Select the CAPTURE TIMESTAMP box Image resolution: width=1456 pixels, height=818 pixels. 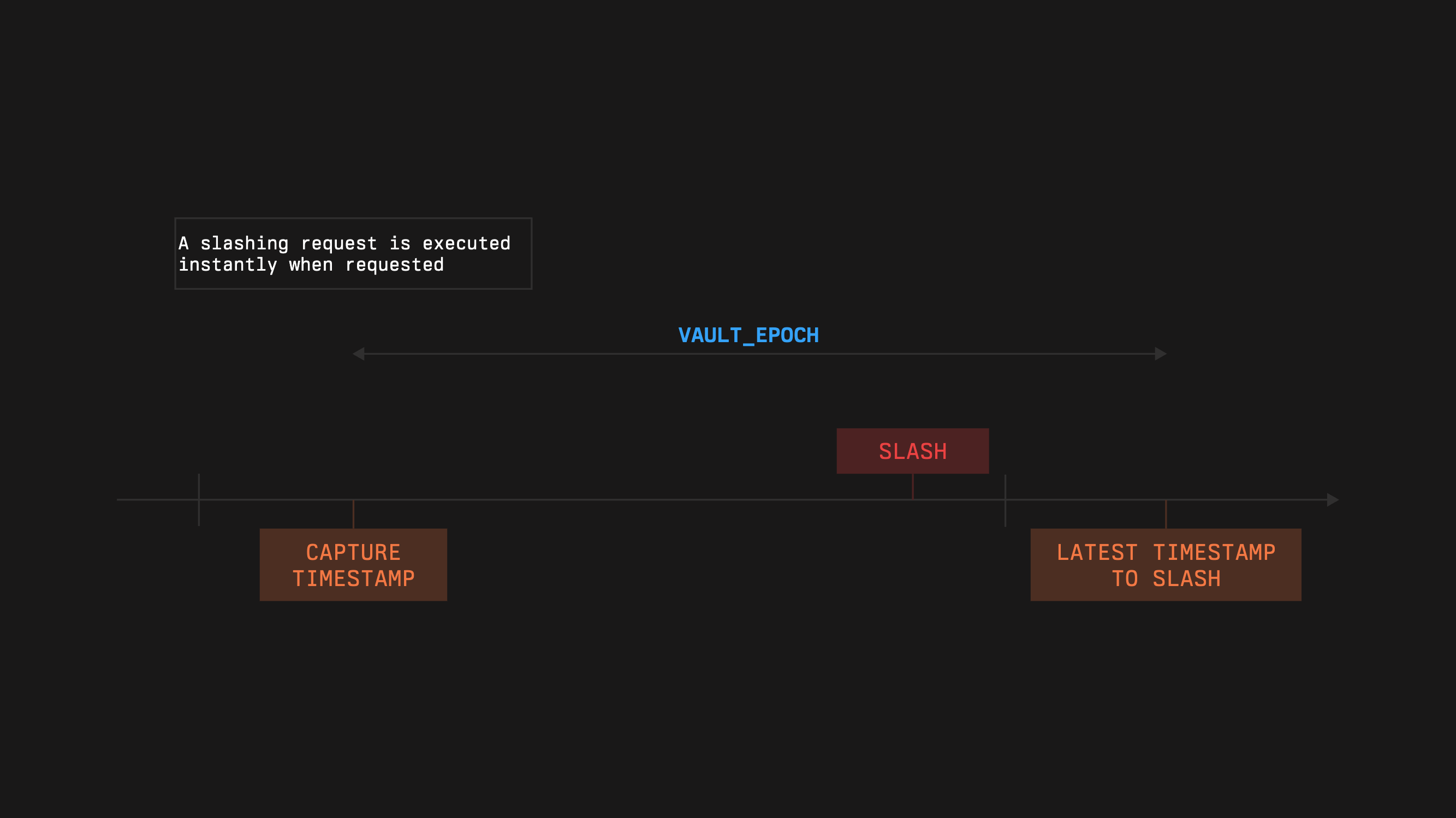pyautogui.click(x=353, y=564)
